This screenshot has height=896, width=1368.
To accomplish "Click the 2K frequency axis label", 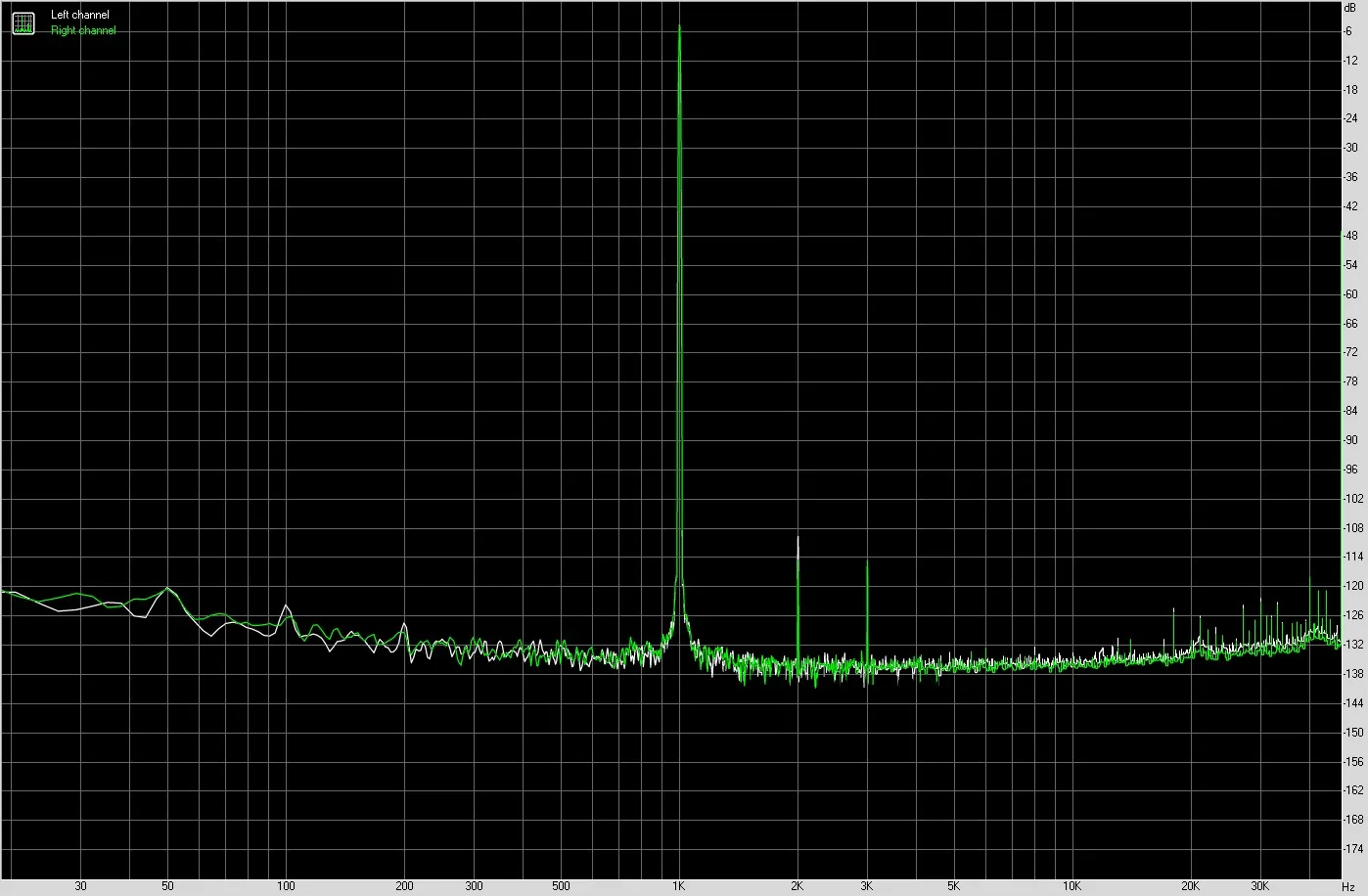I will tap(798, 887).
